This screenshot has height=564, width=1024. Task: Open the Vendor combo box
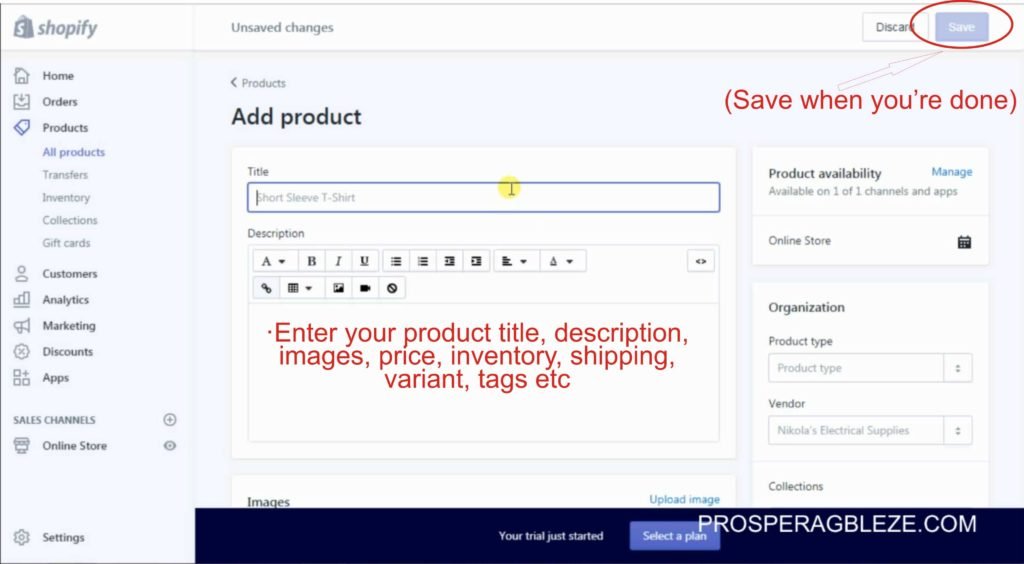click(870, 431)
